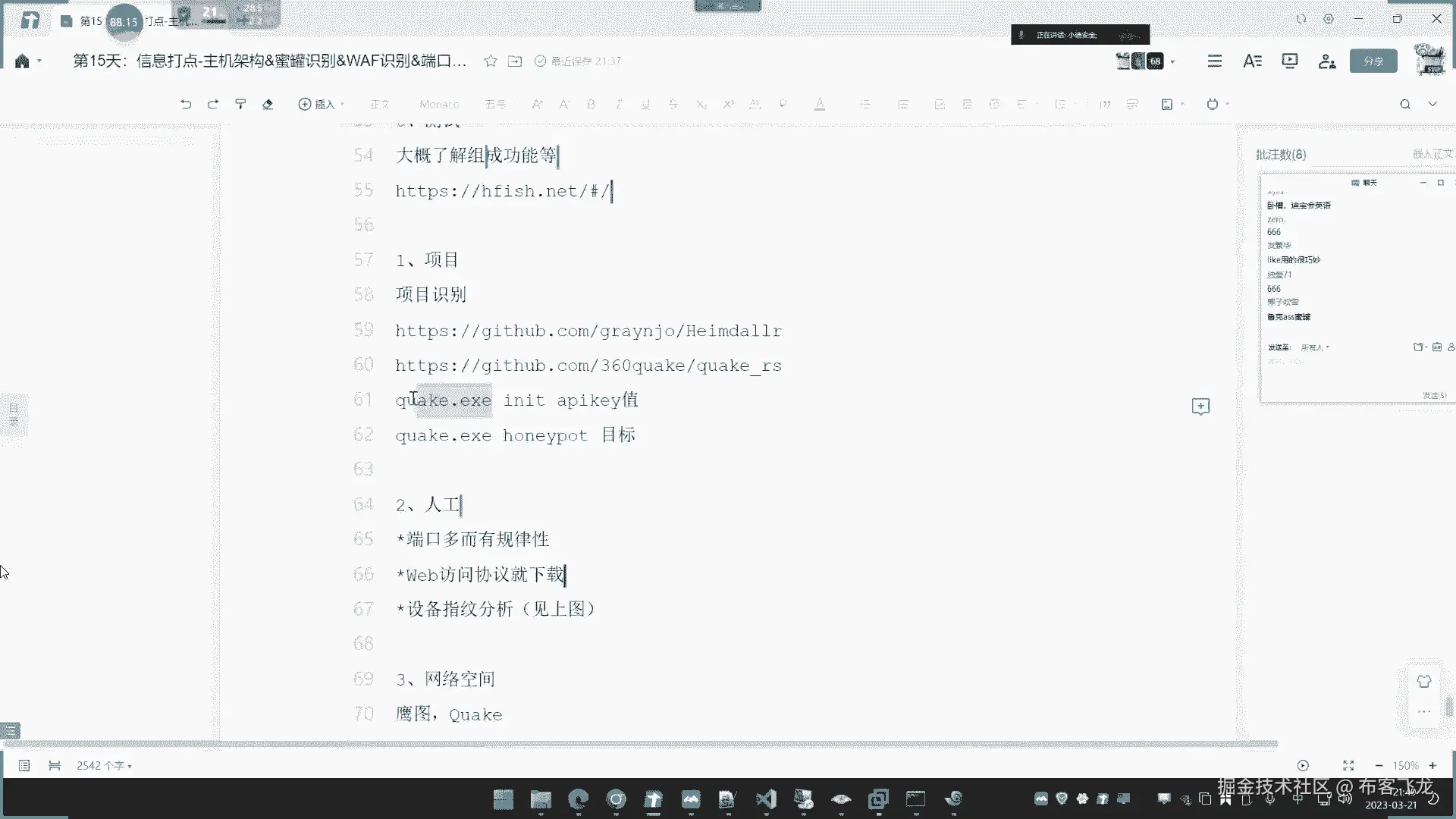
Task: Click the zoom in plus at 150%
Action: pos(1432,766)
